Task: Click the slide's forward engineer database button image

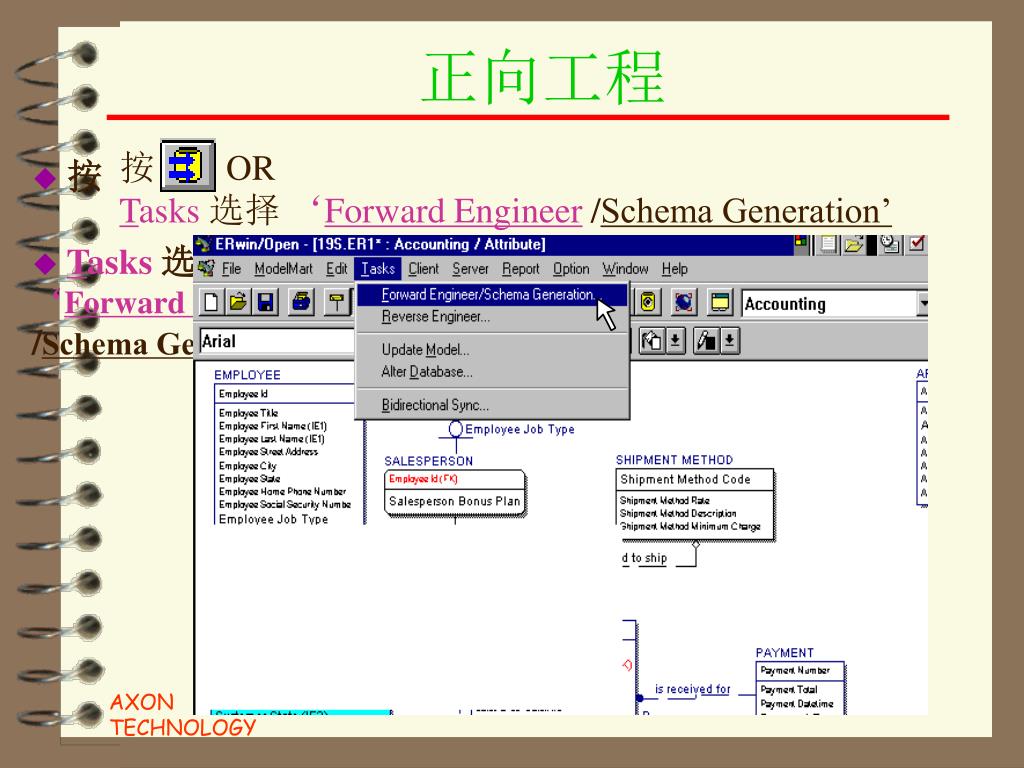Action: pyautogui.click(x=188, y=165)
